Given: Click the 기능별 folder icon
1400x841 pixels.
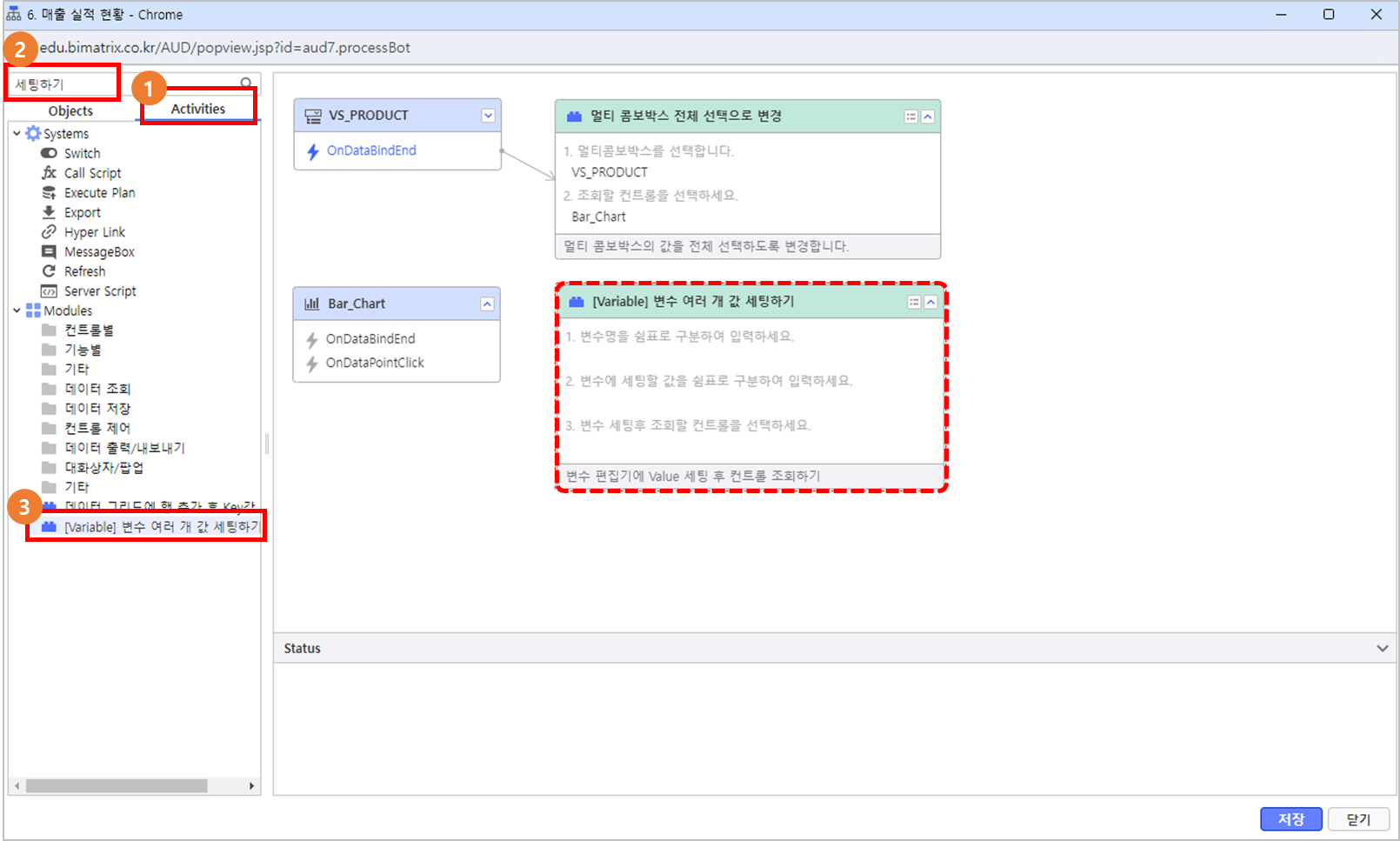Looking at the screenshot, I should point(49,350).
